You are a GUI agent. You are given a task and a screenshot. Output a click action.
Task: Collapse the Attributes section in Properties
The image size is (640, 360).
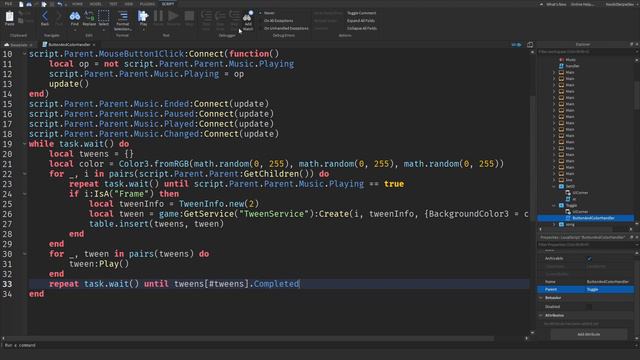(x=541, y=315)
